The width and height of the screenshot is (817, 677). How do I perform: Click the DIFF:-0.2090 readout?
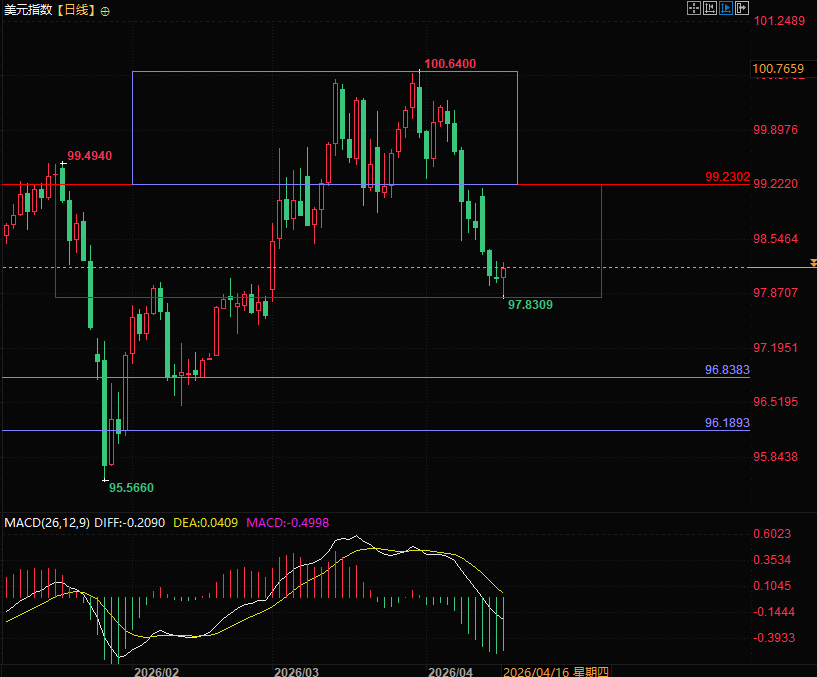[129, 523]
